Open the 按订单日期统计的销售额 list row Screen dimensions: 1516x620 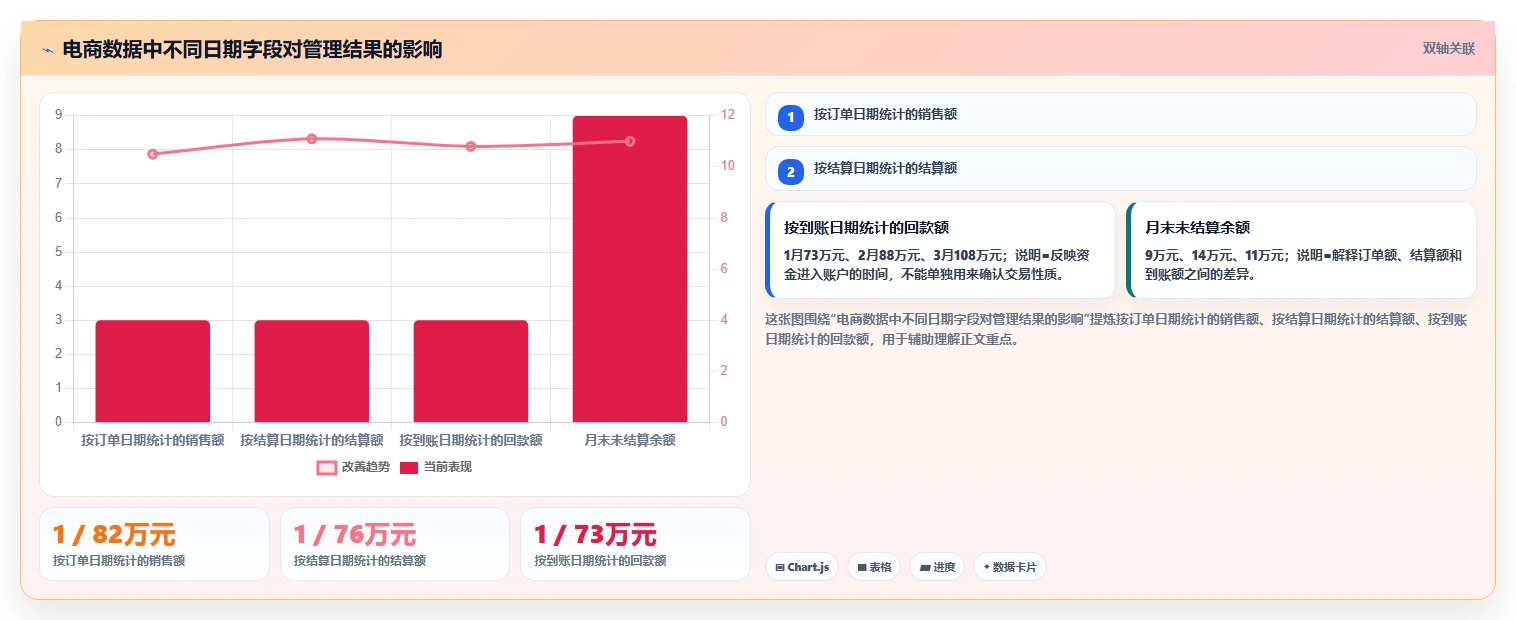coord(1120,114)
